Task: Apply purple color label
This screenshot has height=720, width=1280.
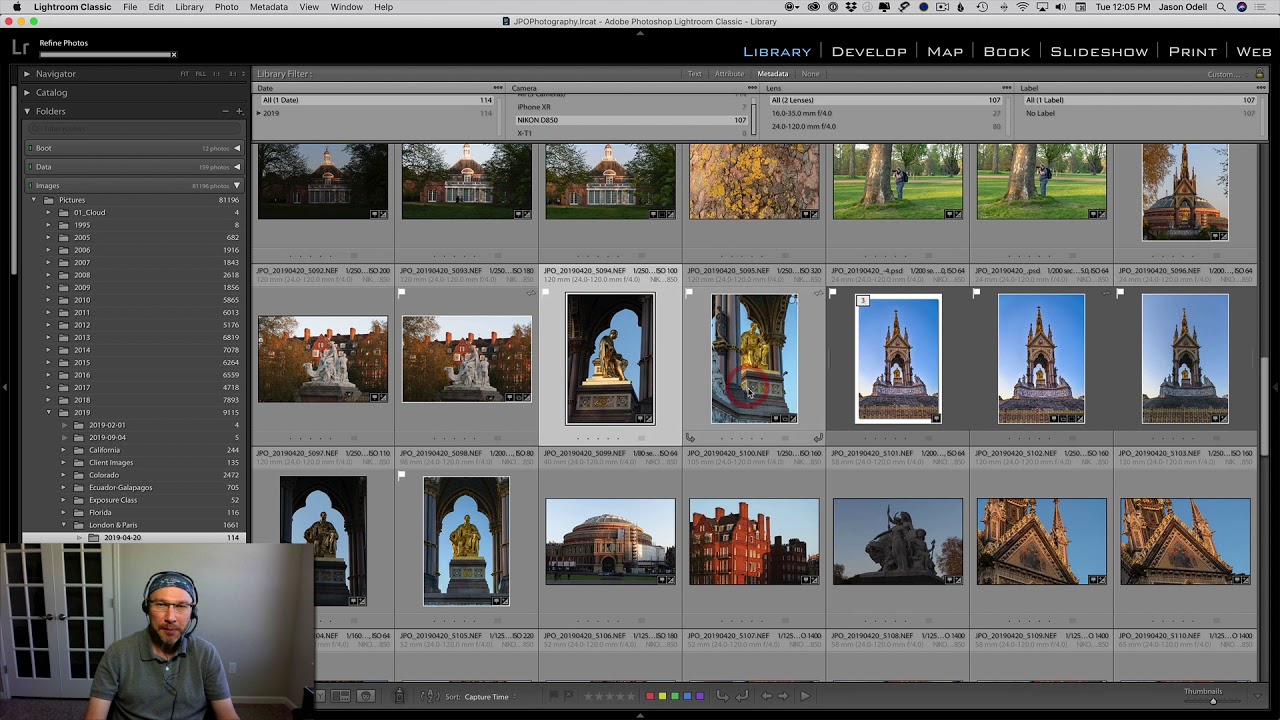Action: pyautogui.click(x=699, y=696)
